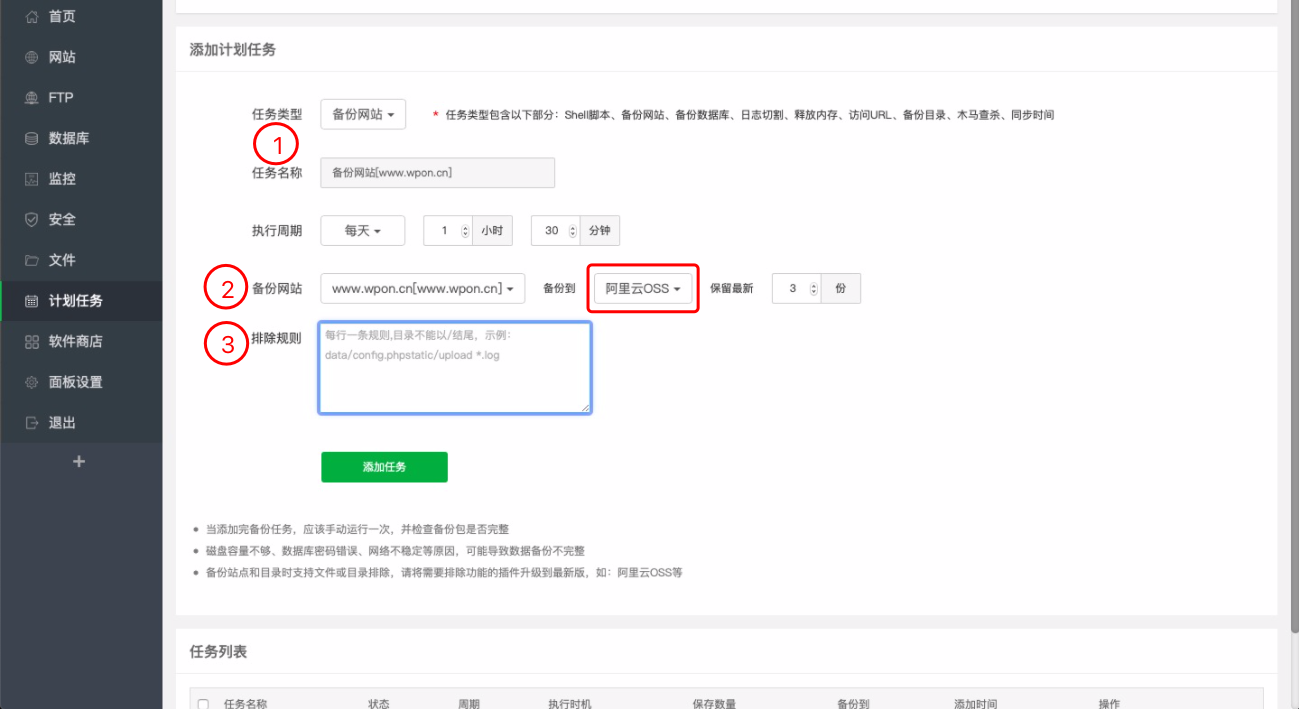1299x709 pixels.
Task: Click the logout icon beside 退出
Action: tap(31, 423)
